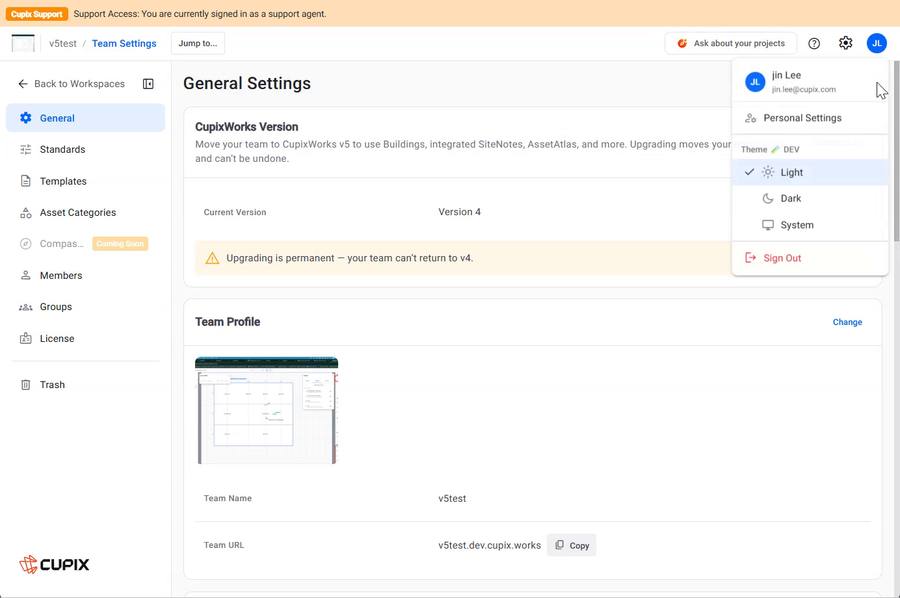Open Asset Categories page
900x598 pixels.
click(86, 212)
